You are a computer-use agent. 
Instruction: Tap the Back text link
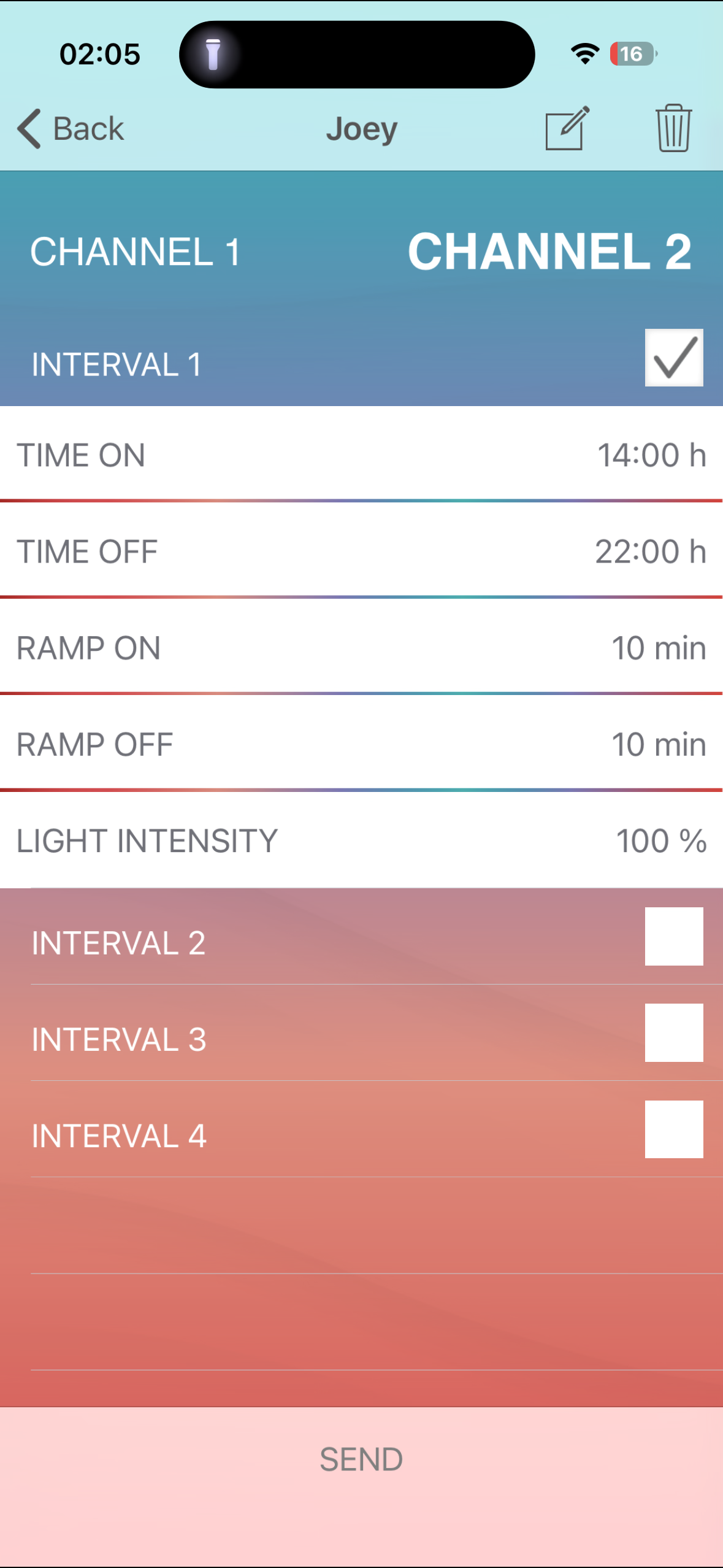point(88,129)
